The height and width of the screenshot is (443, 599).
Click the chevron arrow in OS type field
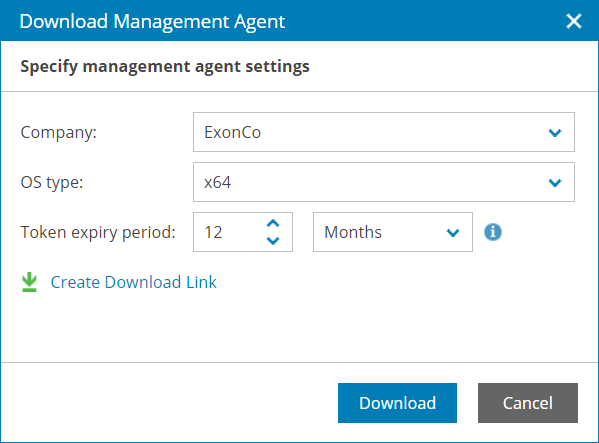(555, 183)
